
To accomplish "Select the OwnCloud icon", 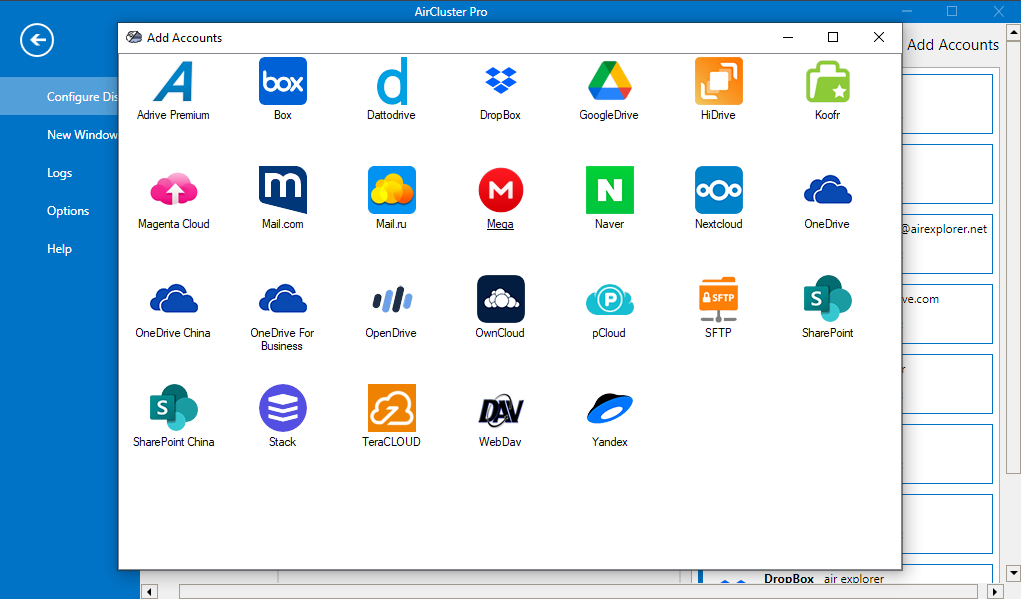I will coord(500,299).
